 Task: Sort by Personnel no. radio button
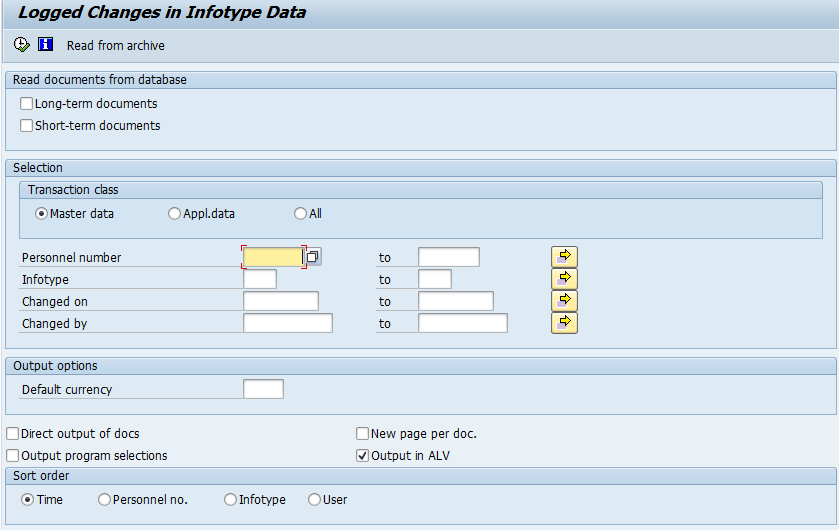pyautogui.click(x=105, y=500)
